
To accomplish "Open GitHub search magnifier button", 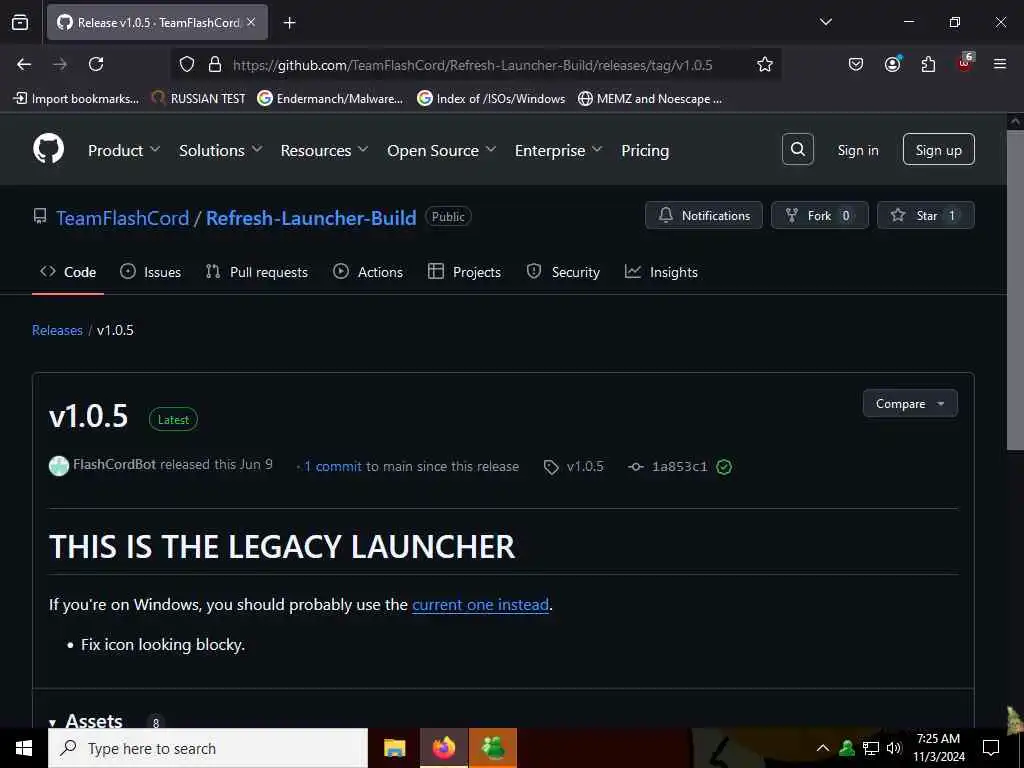I will coord(797,150).
